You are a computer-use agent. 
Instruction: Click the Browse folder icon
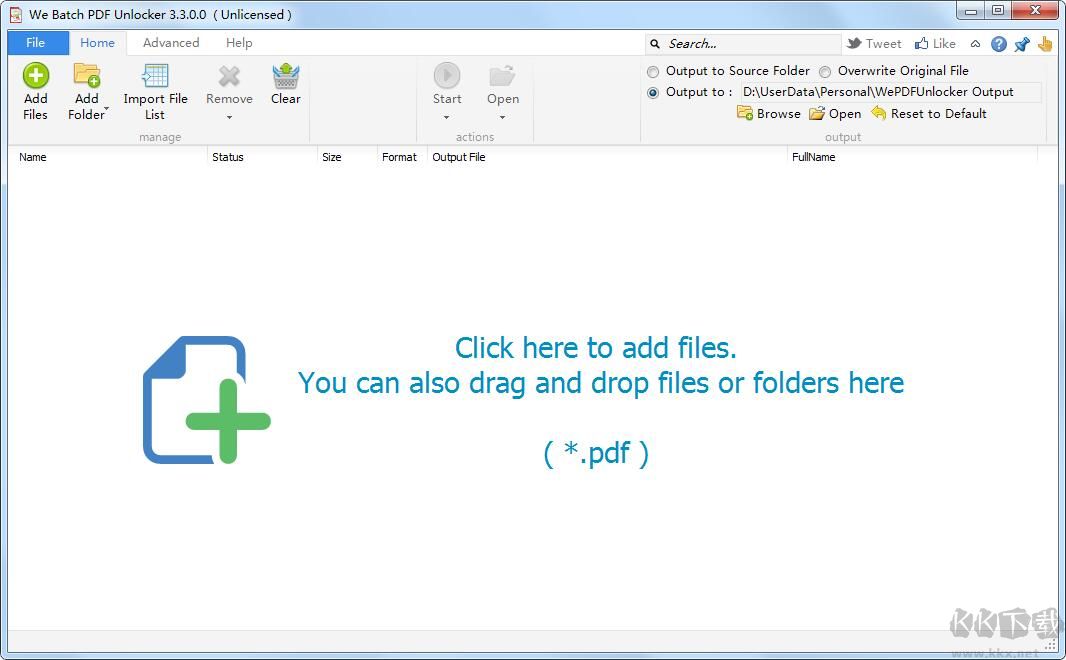(x=745, y=113)
